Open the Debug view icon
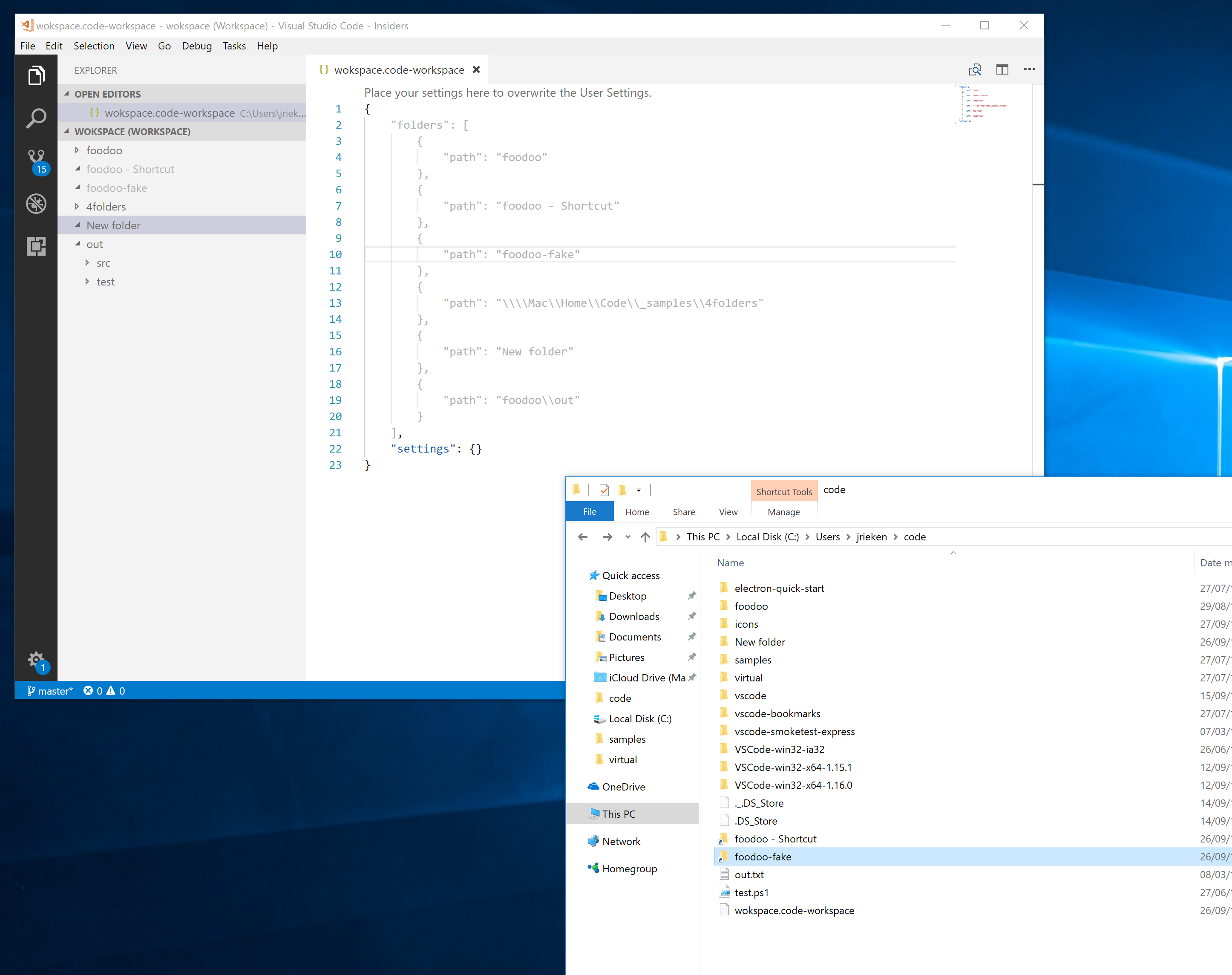Viewport: 1232px width, 975px height. (x=36, y=204)
